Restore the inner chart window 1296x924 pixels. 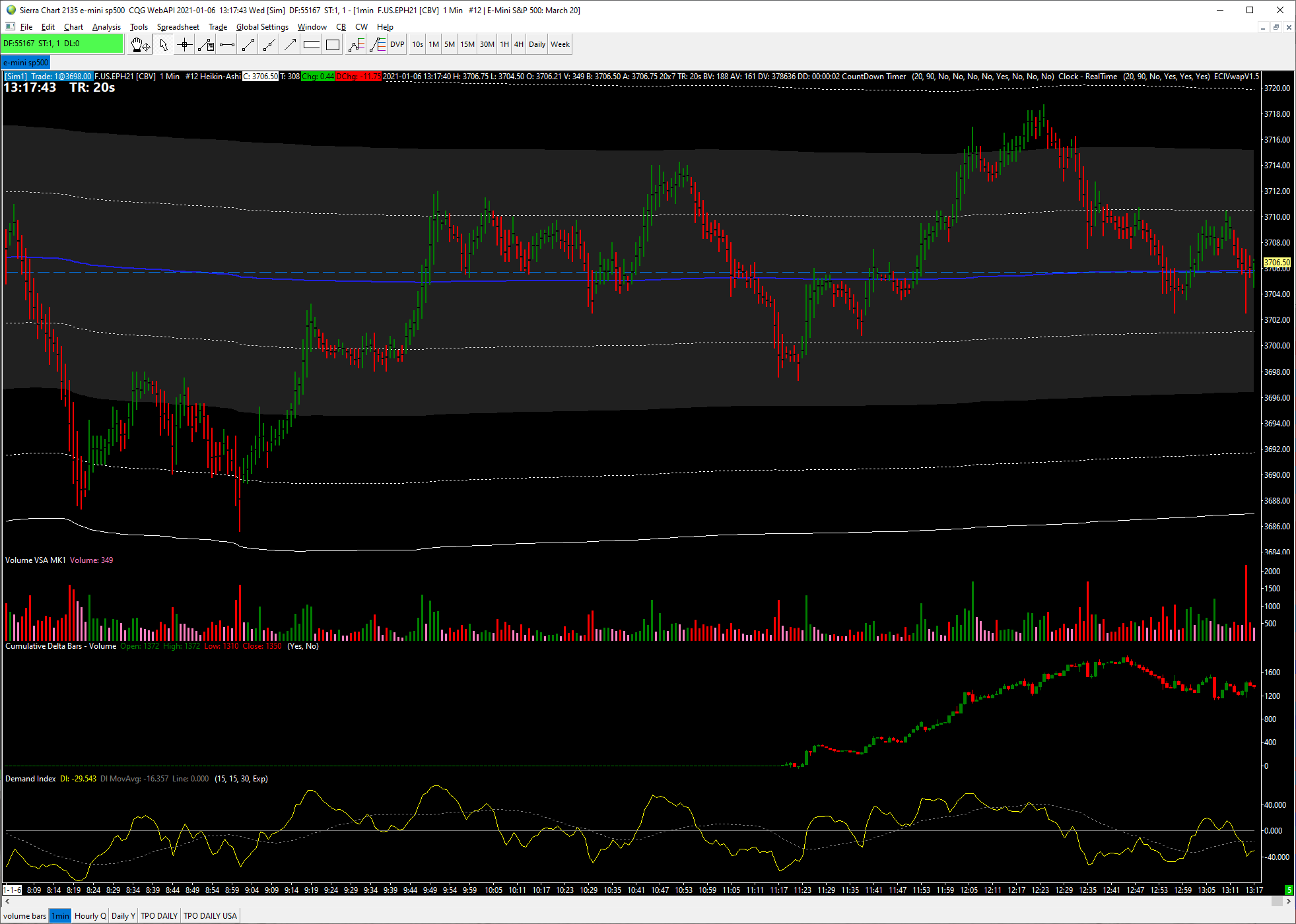(x=1276, y=27)
